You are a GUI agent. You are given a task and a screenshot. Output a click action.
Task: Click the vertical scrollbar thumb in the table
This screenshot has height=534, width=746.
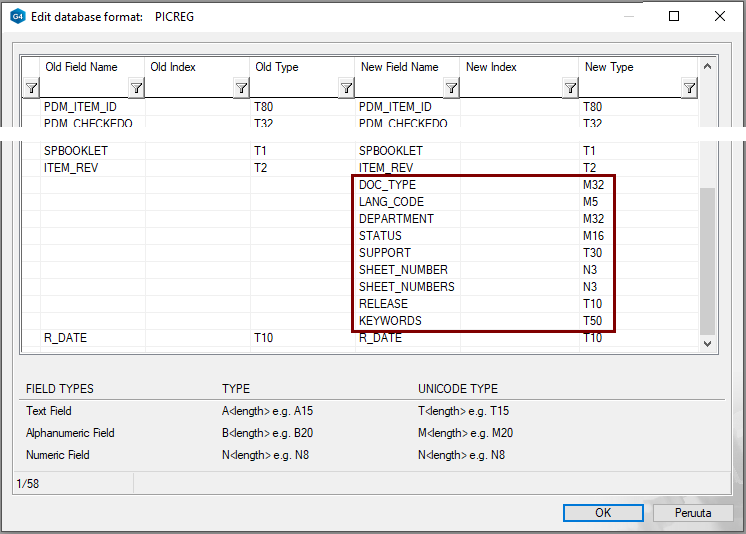(x=708, y=260)
